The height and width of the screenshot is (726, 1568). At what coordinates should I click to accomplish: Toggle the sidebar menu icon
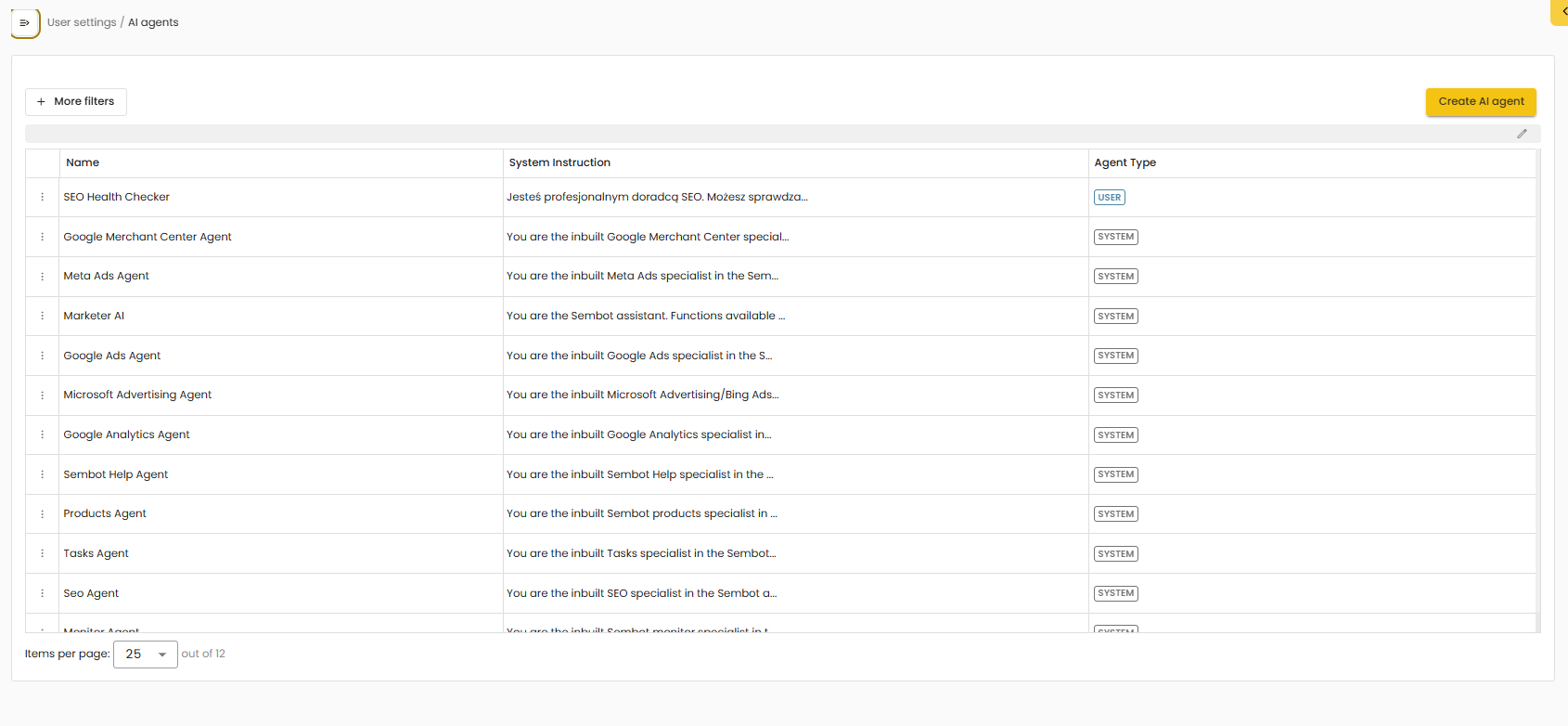pyautogui.click(x=25, y=23)
